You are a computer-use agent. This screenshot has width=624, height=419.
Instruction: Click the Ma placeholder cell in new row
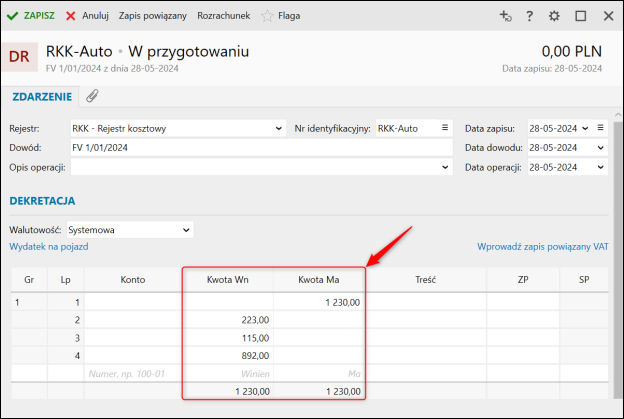coord(319,374)
